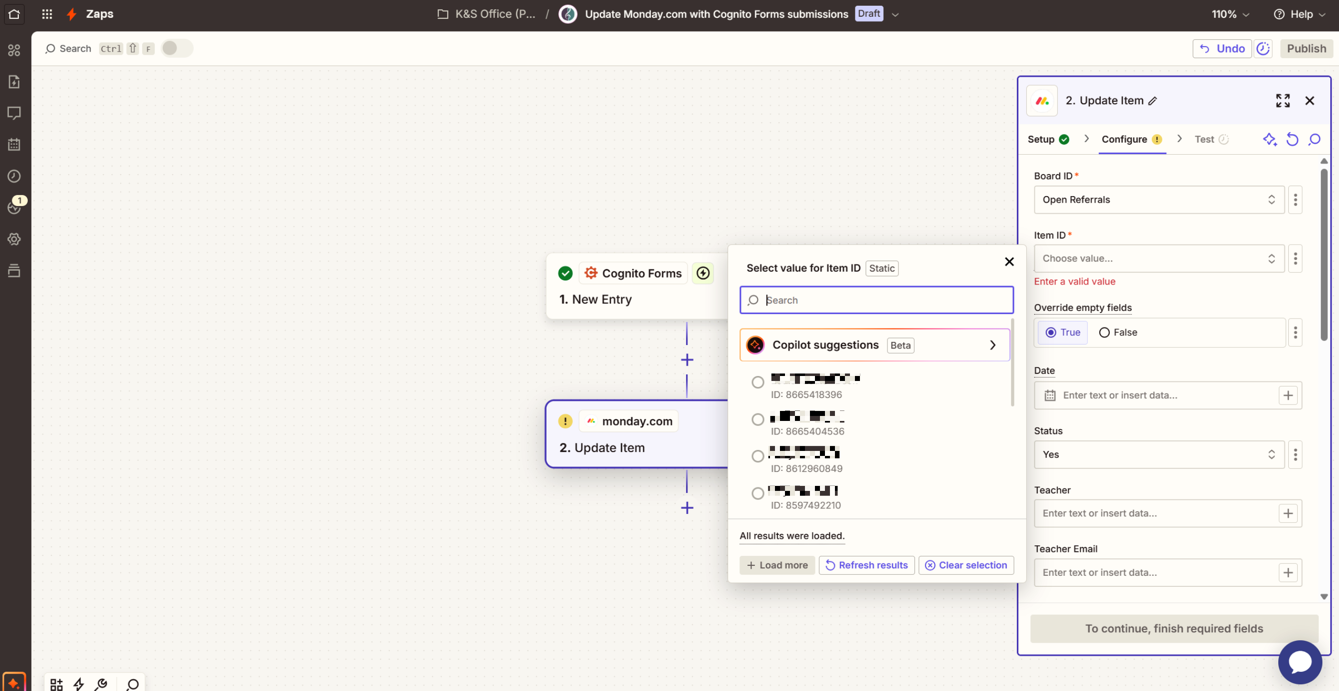This screenshot has width=1339, height=691.
Task: Open the gear settings icon in left sidebar
Action: point(14,239)
